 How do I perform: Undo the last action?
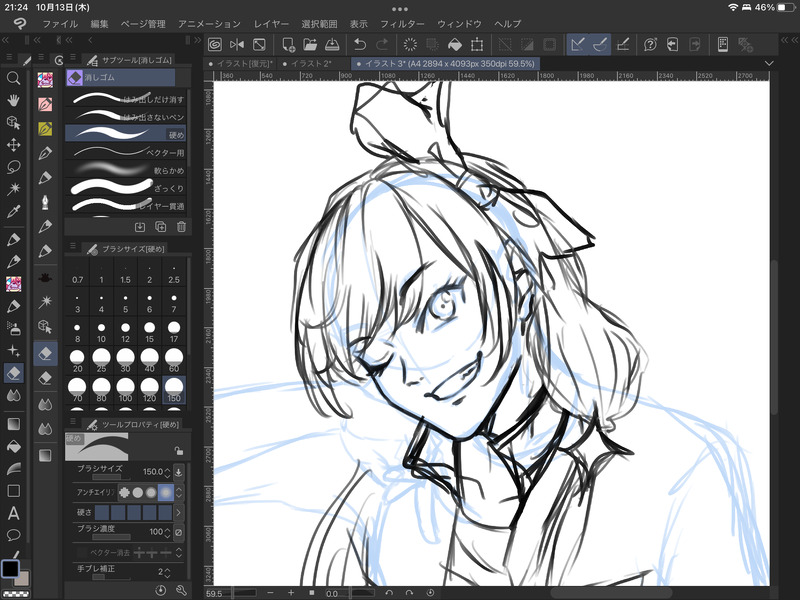360,45
